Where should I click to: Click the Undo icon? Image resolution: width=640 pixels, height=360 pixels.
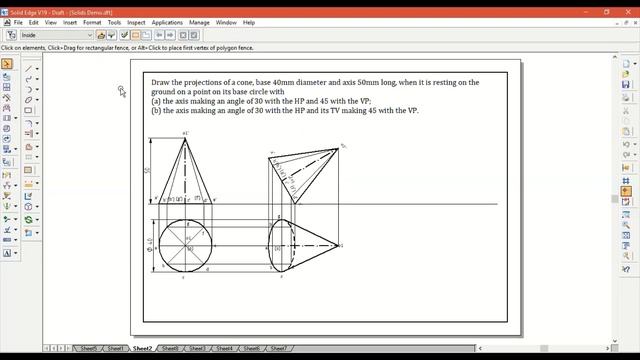(x=626, y=144)
